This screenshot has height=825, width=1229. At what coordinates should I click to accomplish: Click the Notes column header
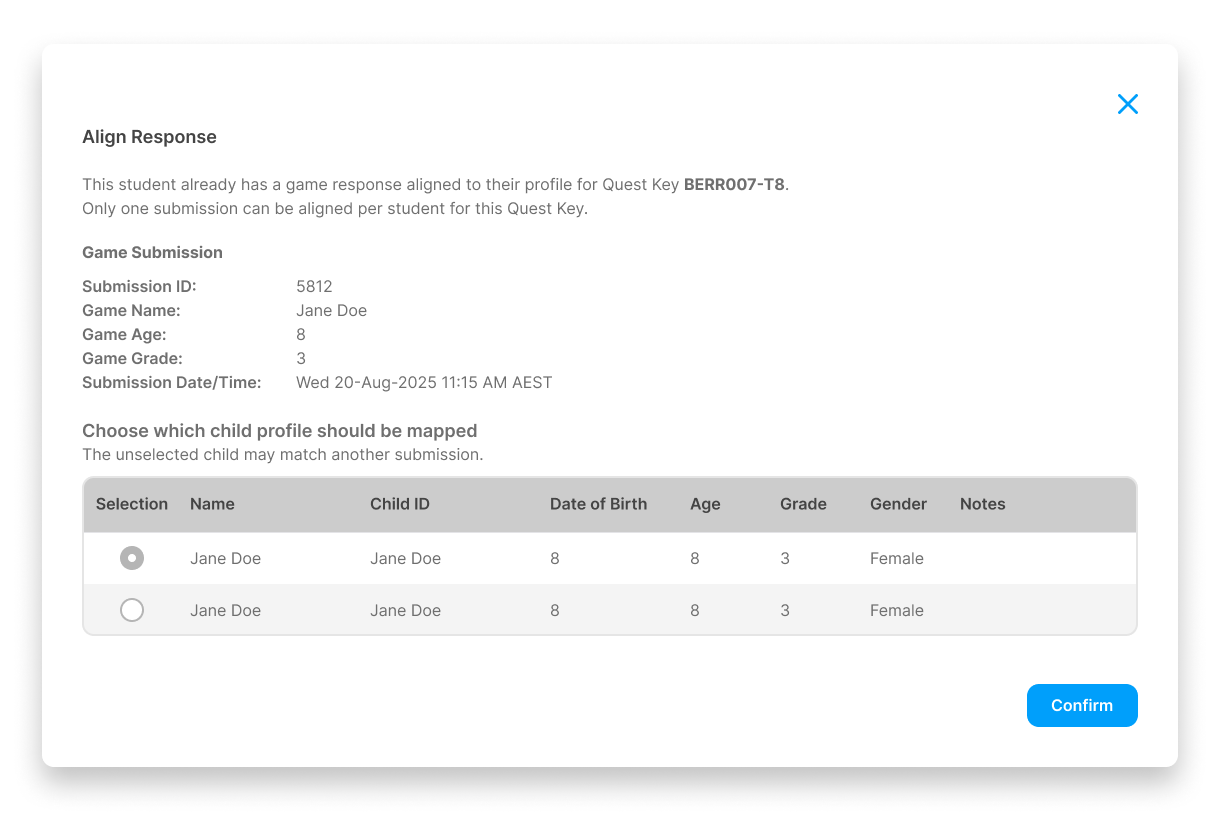pyautogui.click(x=982, y=504)
